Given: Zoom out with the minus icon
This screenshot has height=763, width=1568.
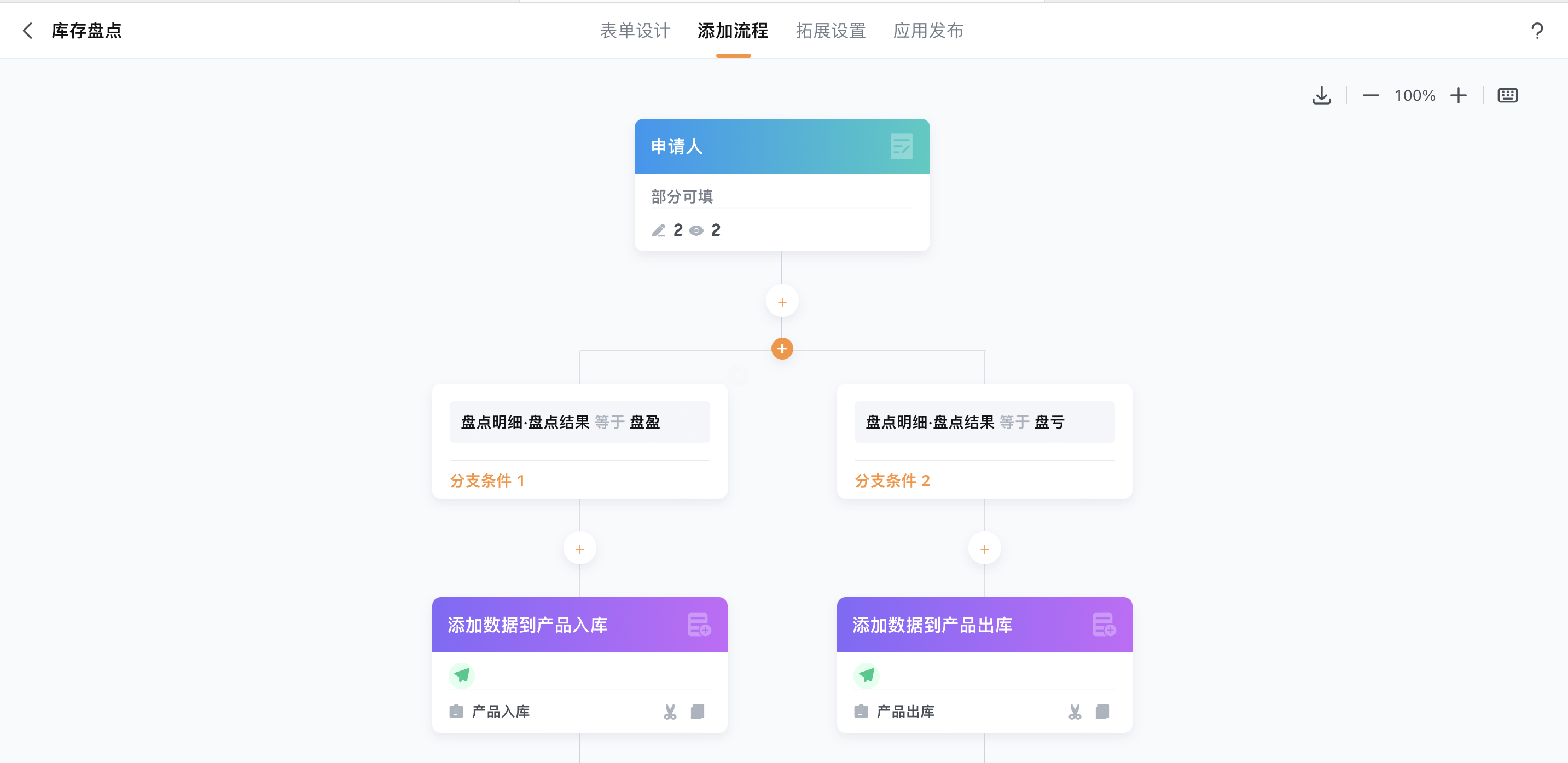Looking at the screenshot, I should (1370, 96).
